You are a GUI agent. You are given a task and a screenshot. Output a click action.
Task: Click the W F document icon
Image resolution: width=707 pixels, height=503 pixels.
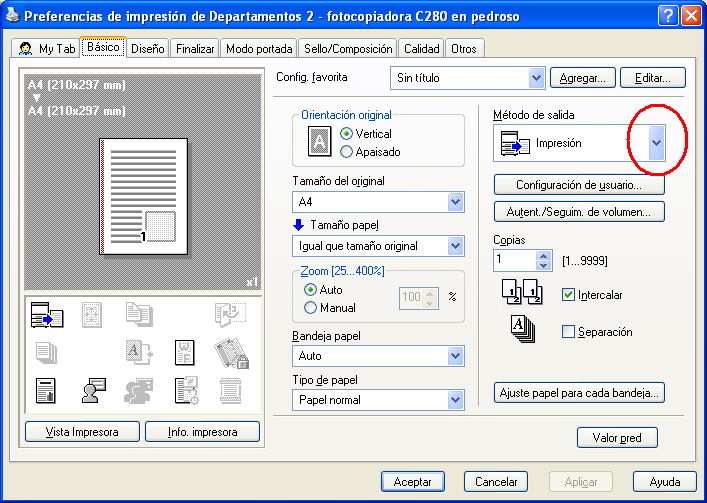tap(185, 352)
